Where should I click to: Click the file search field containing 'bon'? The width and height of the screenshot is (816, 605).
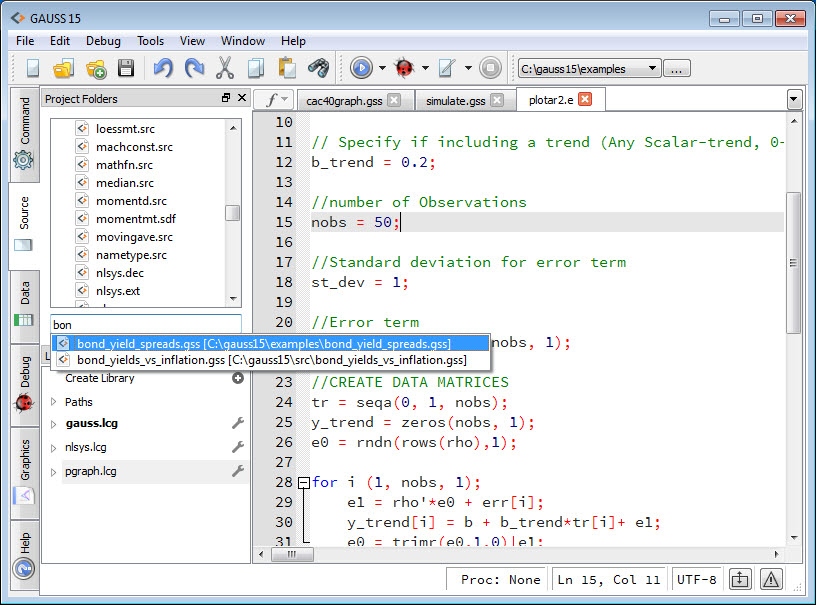pos(146,325)
